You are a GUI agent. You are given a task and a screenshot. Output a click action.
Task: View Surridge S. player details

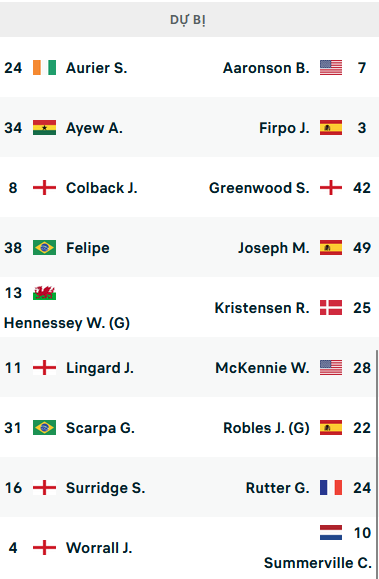pos(106,488)
